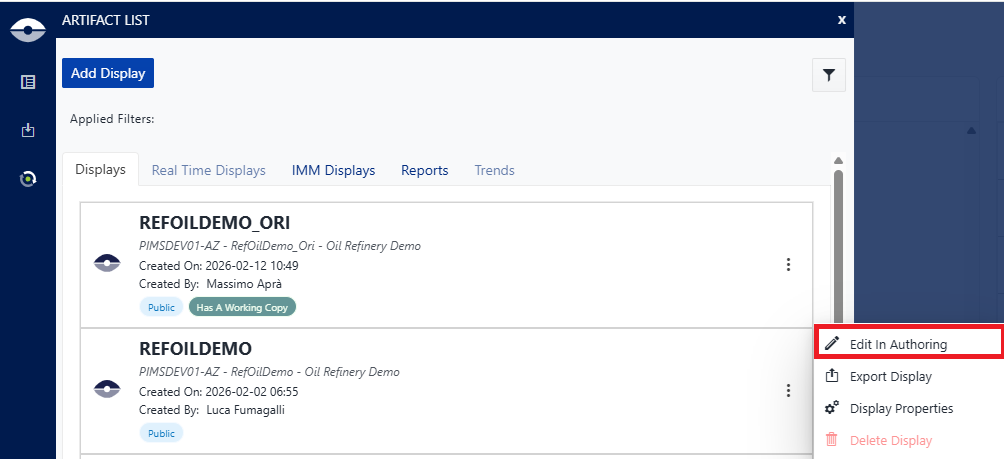Click the Add Display button
The image size is (1004, 459).
point(108,73)
